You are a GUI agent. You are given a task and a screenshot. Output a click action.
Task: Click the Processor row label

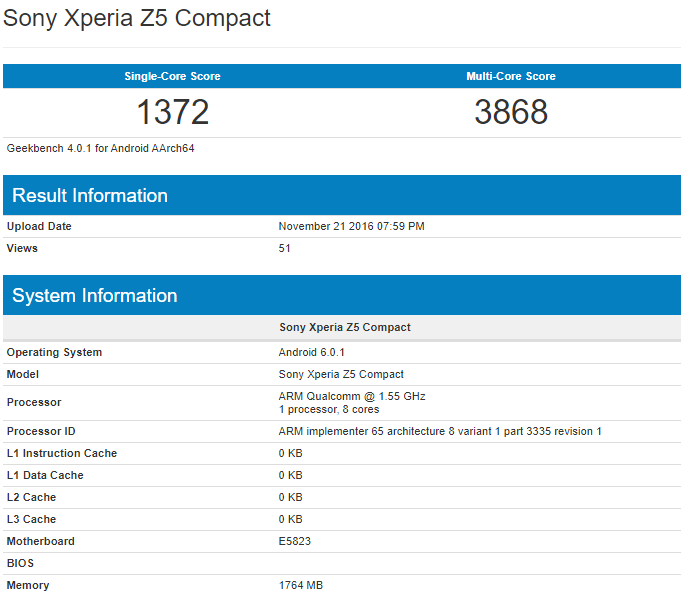point(34,403)
